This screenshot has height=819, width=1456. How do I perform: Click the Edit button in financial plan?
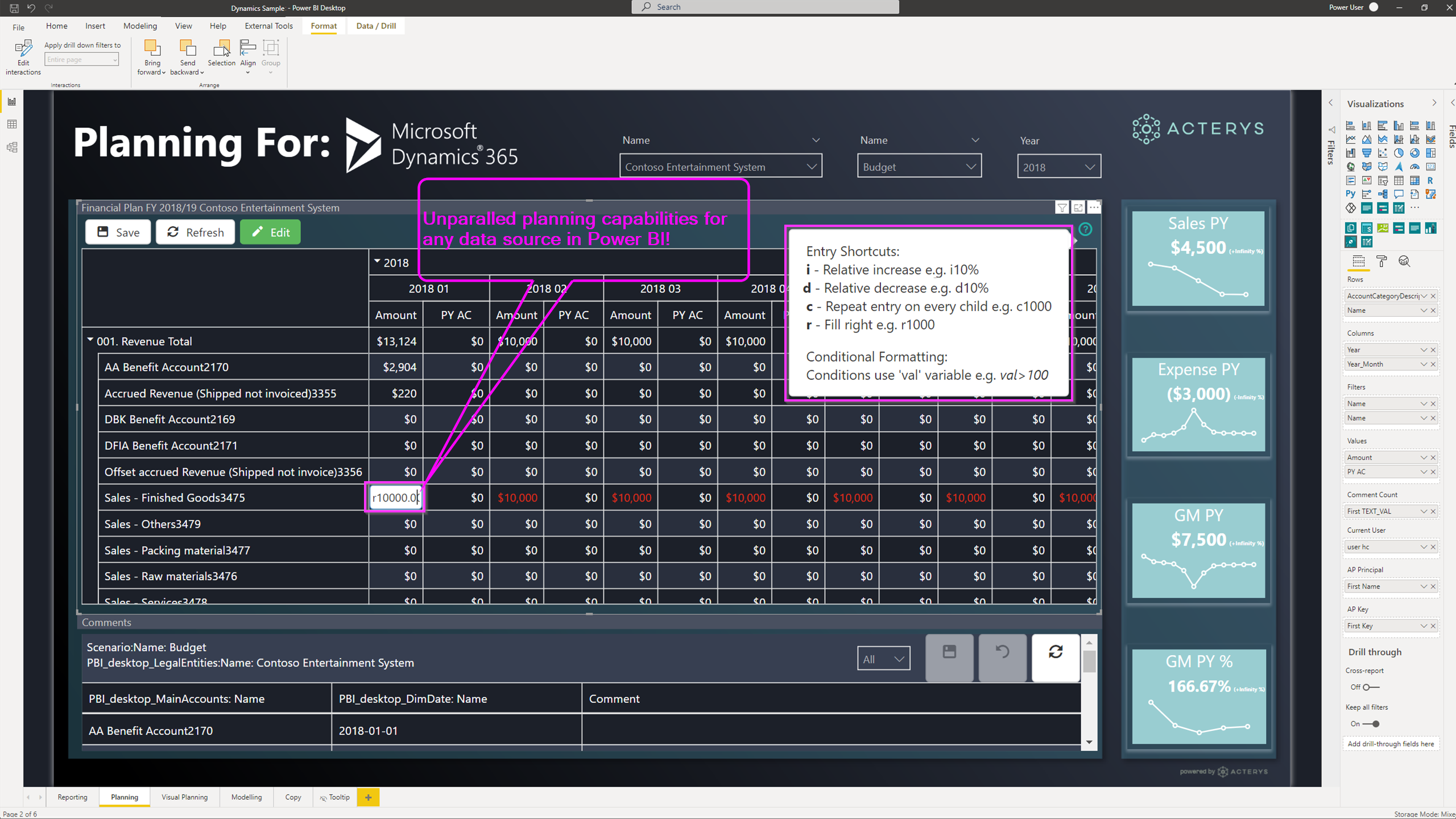click(x=270, y=232)
